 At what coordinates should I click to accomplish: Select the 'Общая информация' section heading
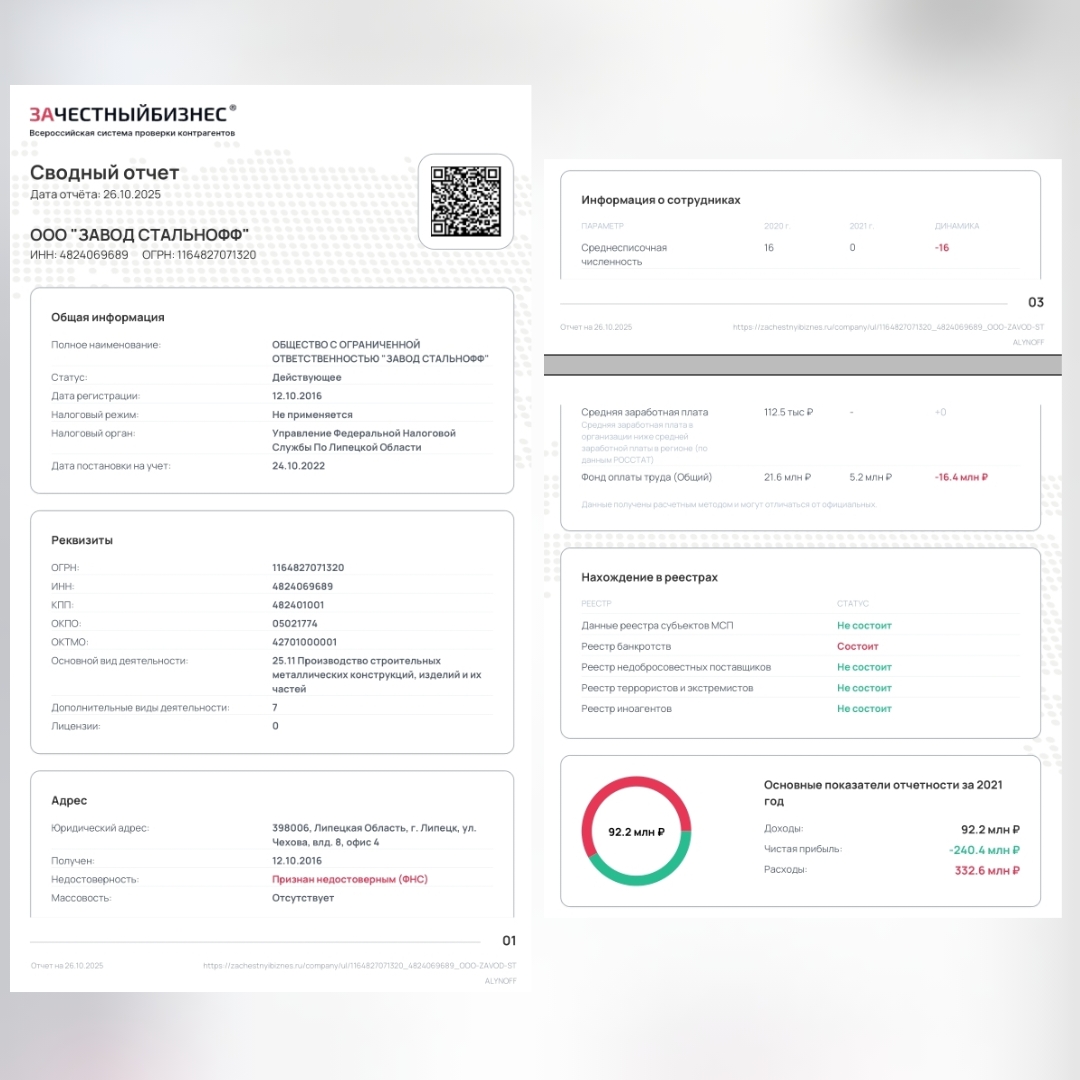(x=108, y=317)
